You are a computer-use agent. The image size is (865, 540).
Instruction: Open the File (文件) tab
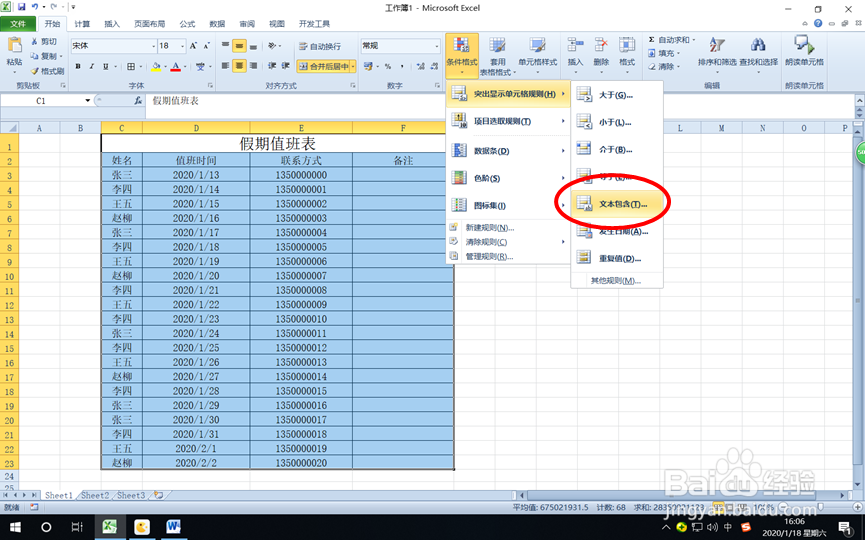coord(18,24)
